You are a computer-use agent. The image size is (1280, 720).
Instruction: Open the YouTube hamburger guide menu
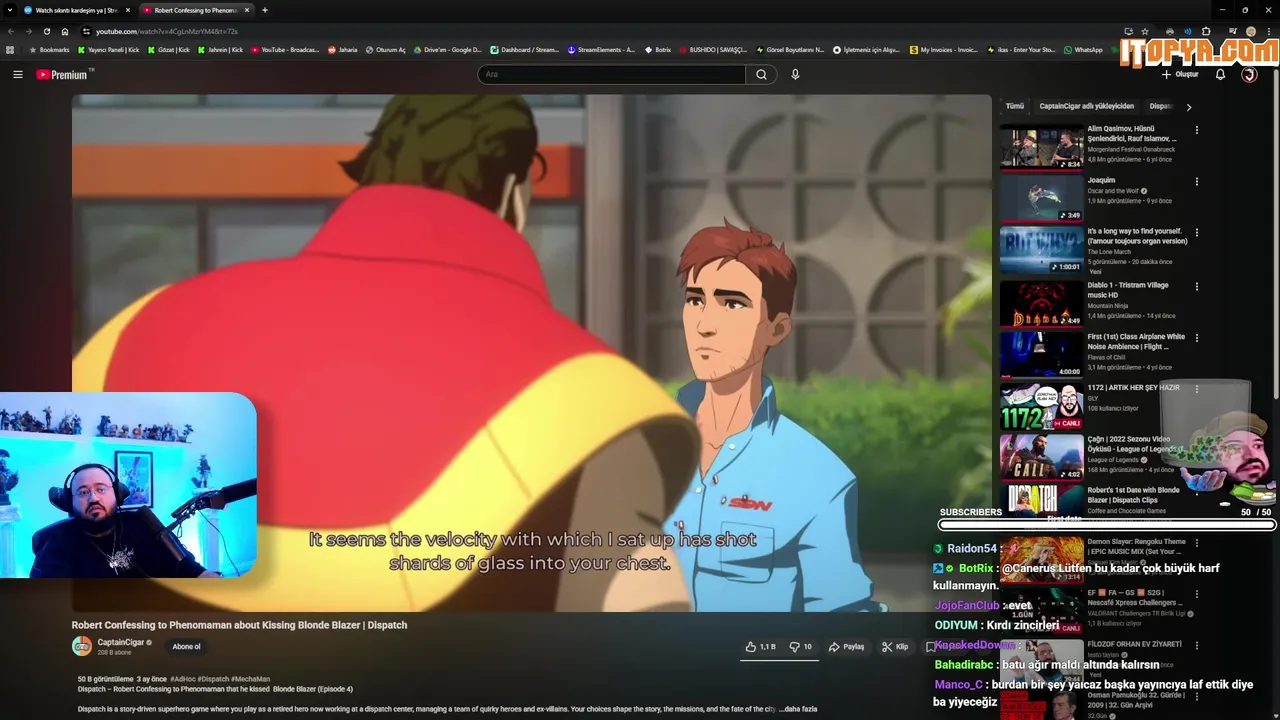pos(17,74)
